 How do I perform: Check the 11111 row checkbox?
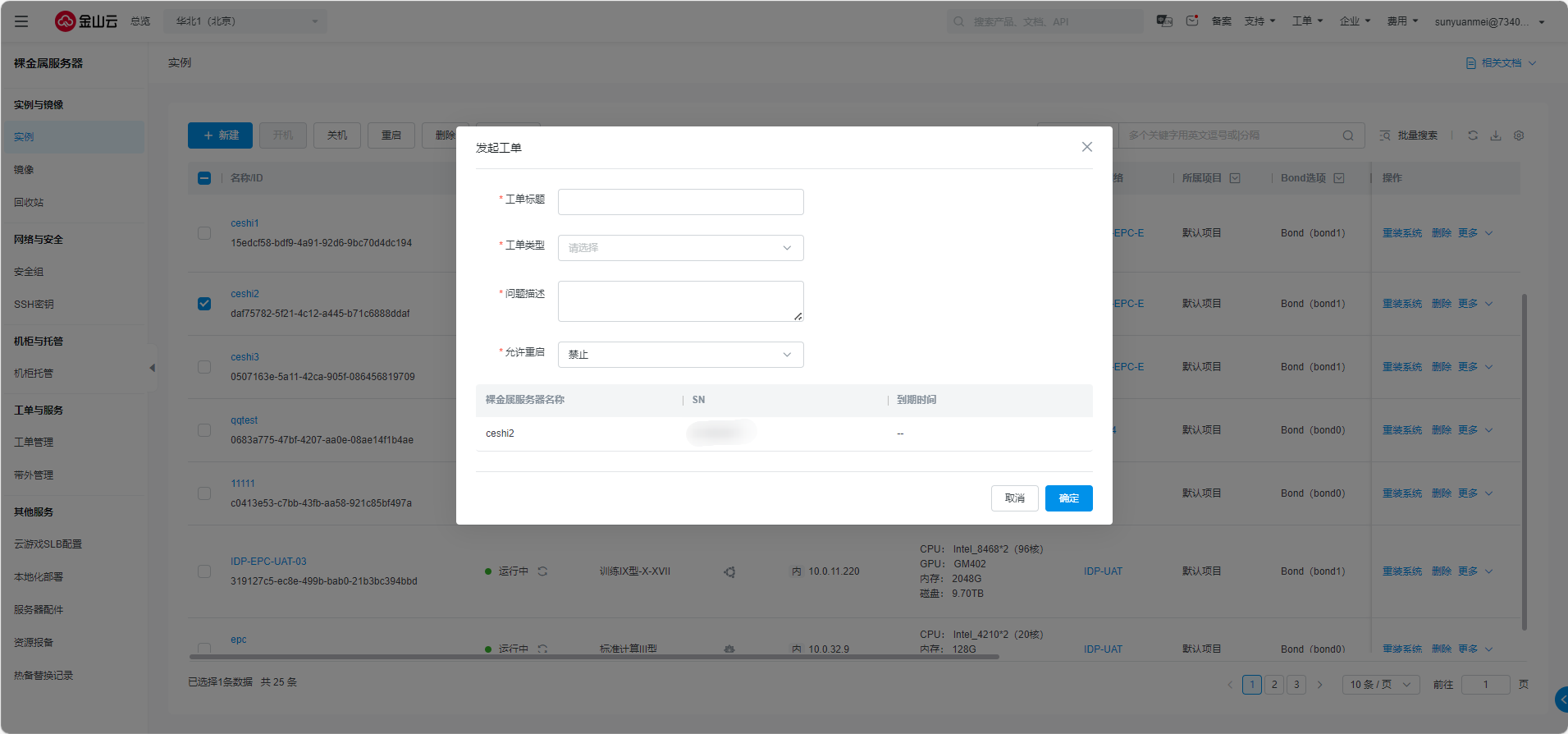pos(204,493)
